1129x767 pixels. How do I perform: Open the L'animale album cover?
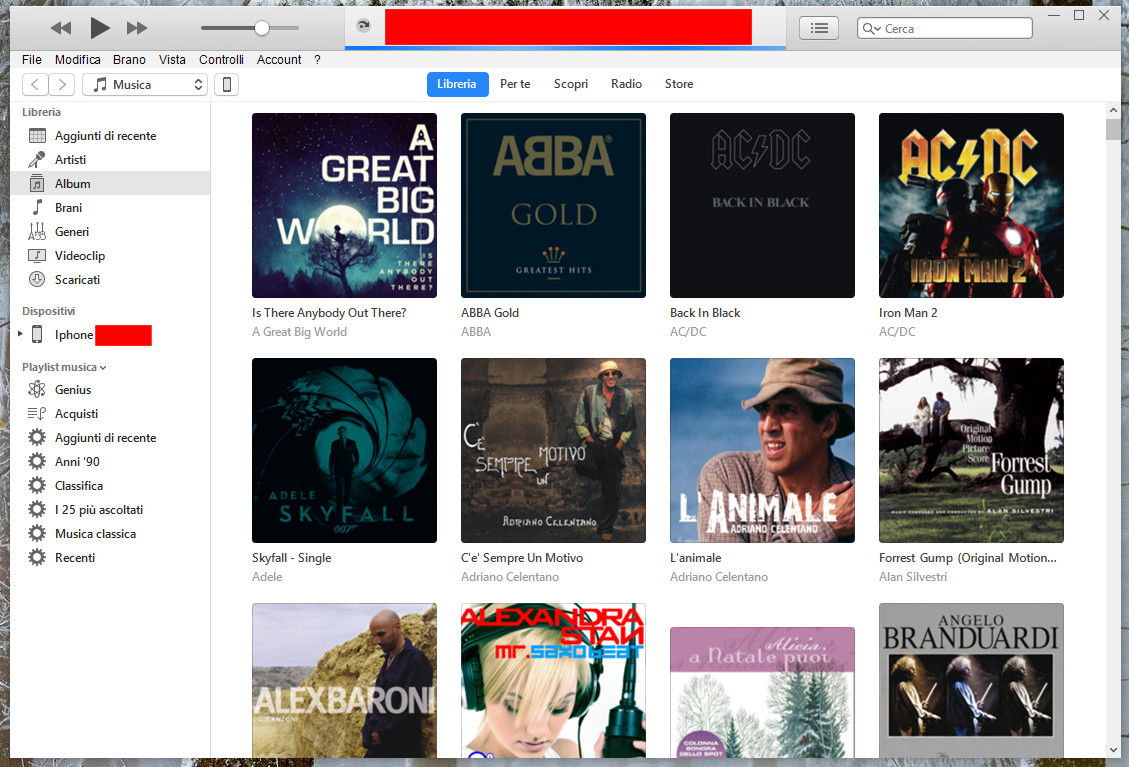click(x=763, y=450)
